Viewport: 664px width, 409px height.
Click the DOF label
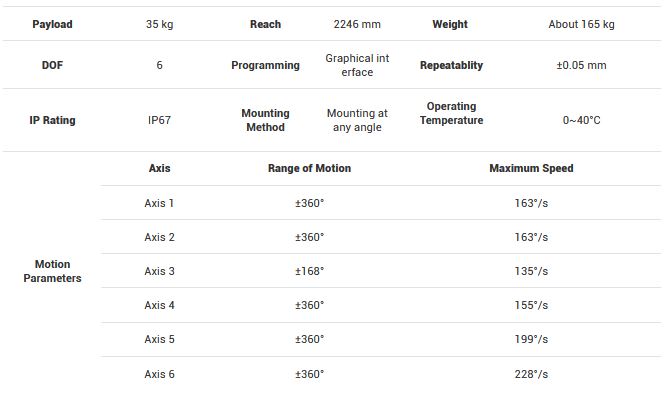click(x=52, y=65)
